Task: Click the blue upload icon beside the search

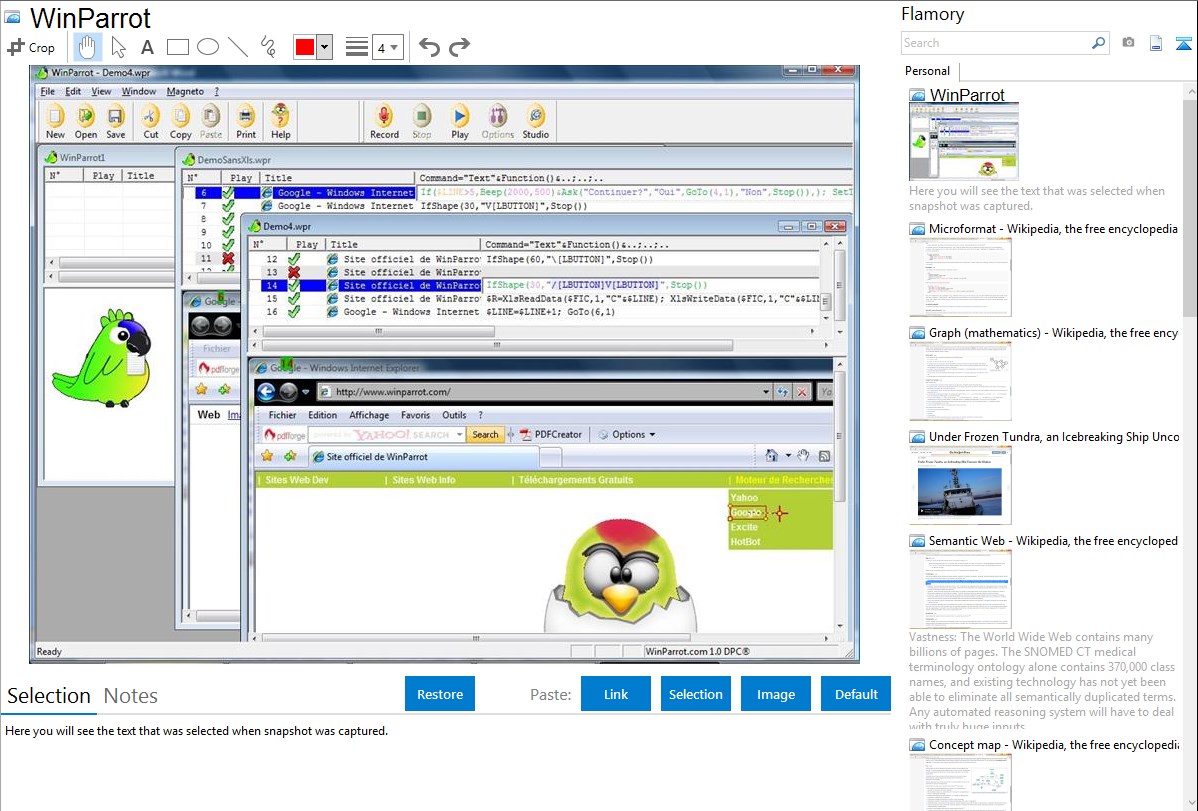Action: tap(1183, 43)
